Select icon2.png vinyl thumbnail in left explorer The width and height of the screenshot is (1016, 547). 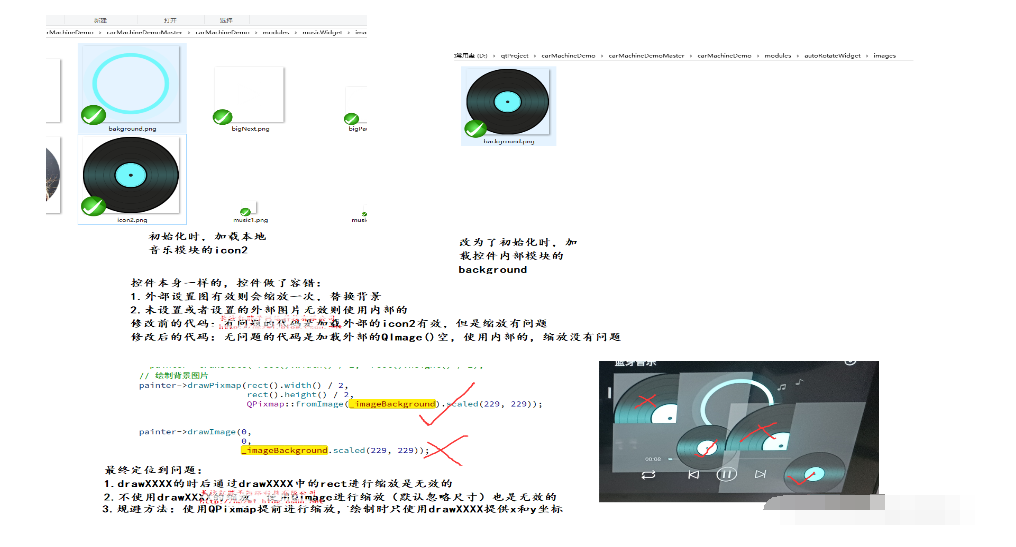[x=131, y=176]
